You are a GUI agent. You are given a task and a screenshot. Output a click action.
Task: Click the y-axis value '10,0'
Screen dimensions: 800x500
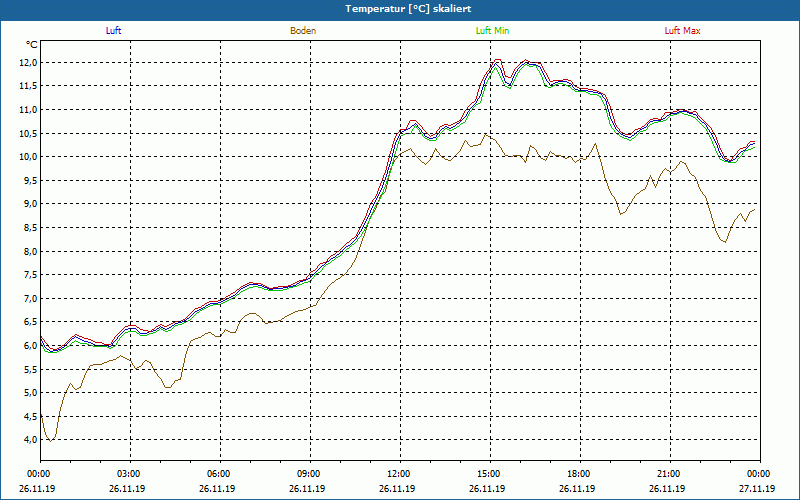28,157
